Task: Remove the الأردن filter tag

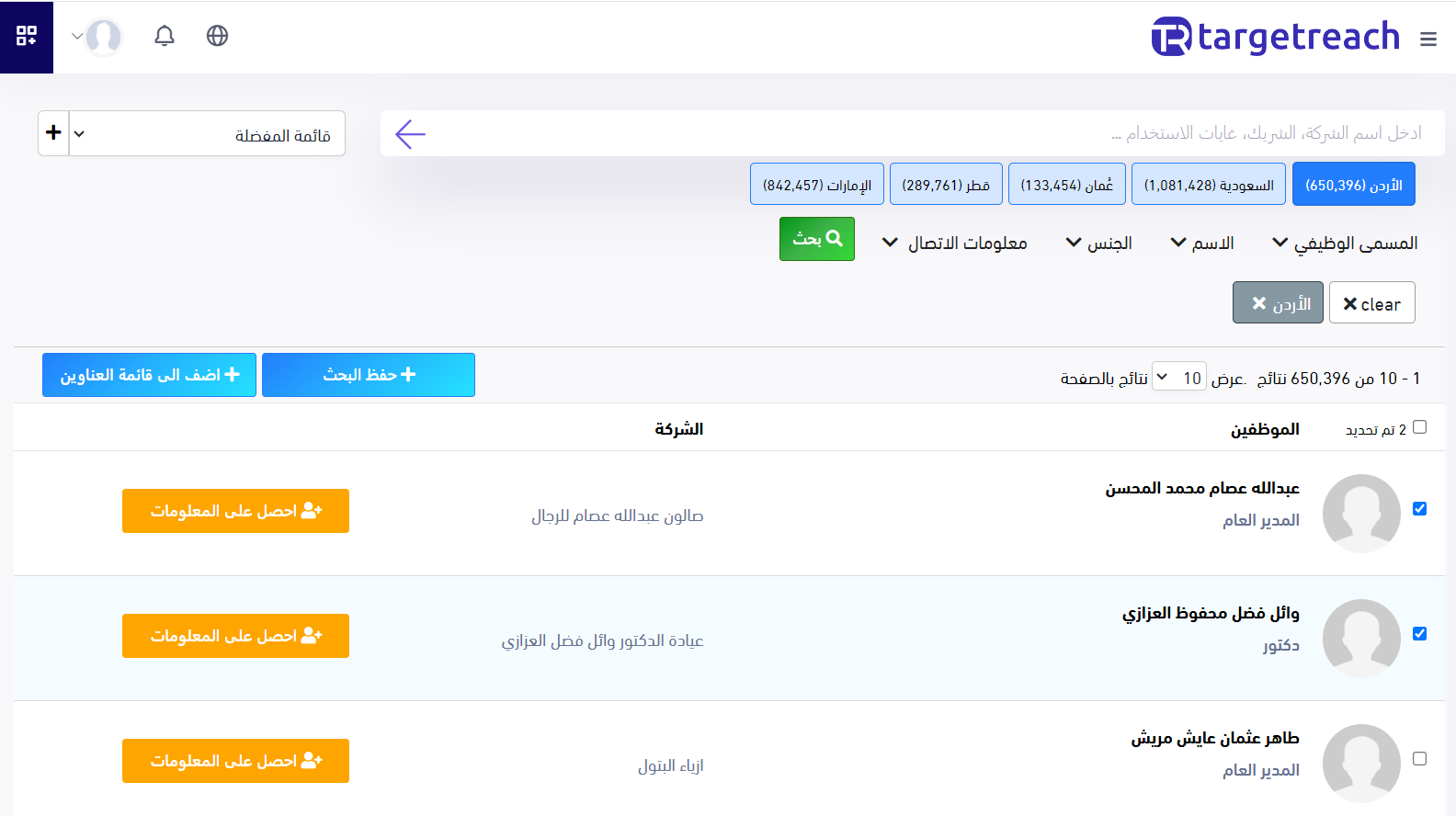Action: (1260, 303)
